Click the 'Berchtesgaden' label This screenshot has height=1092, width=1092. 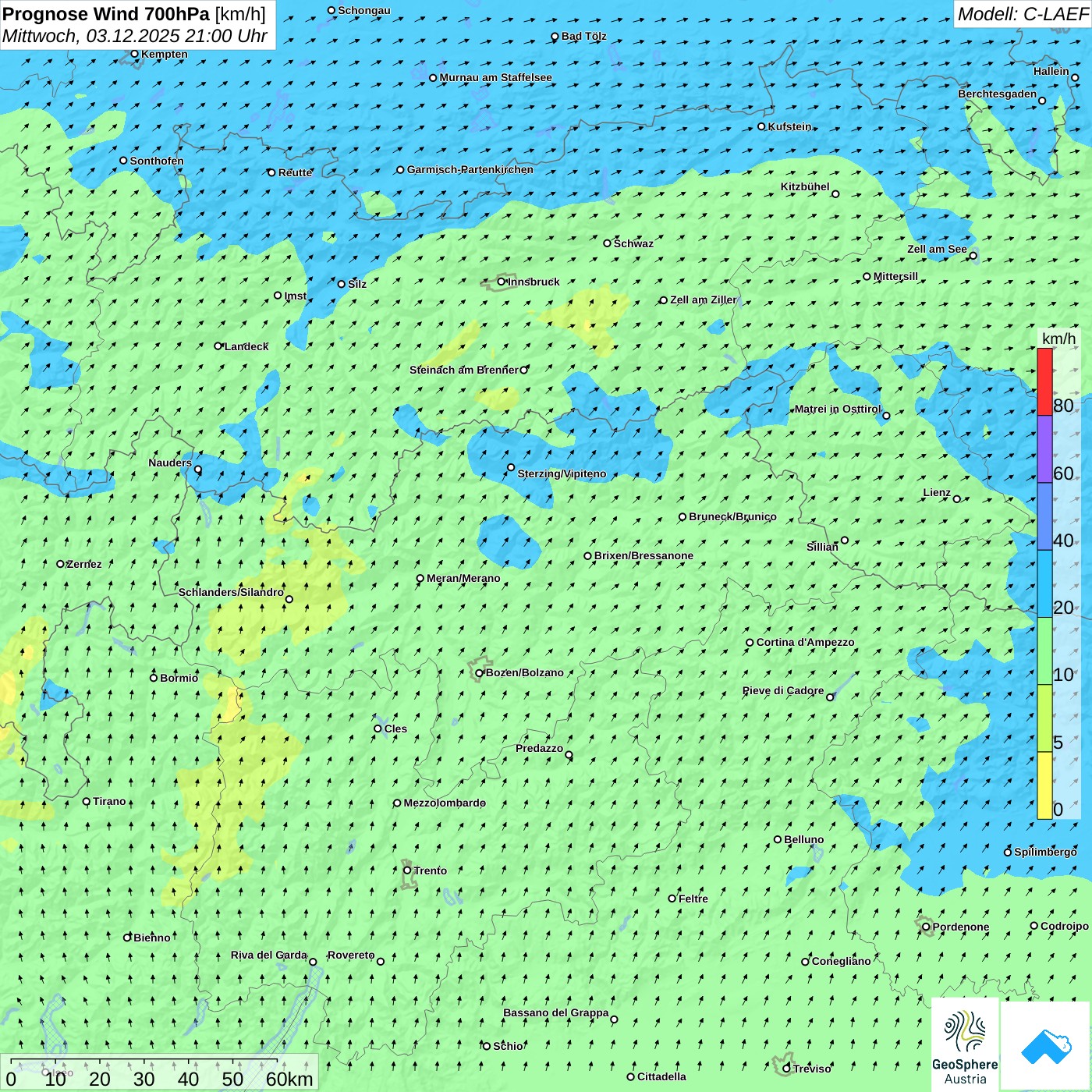pyautogui.click(x=997, y=94)
